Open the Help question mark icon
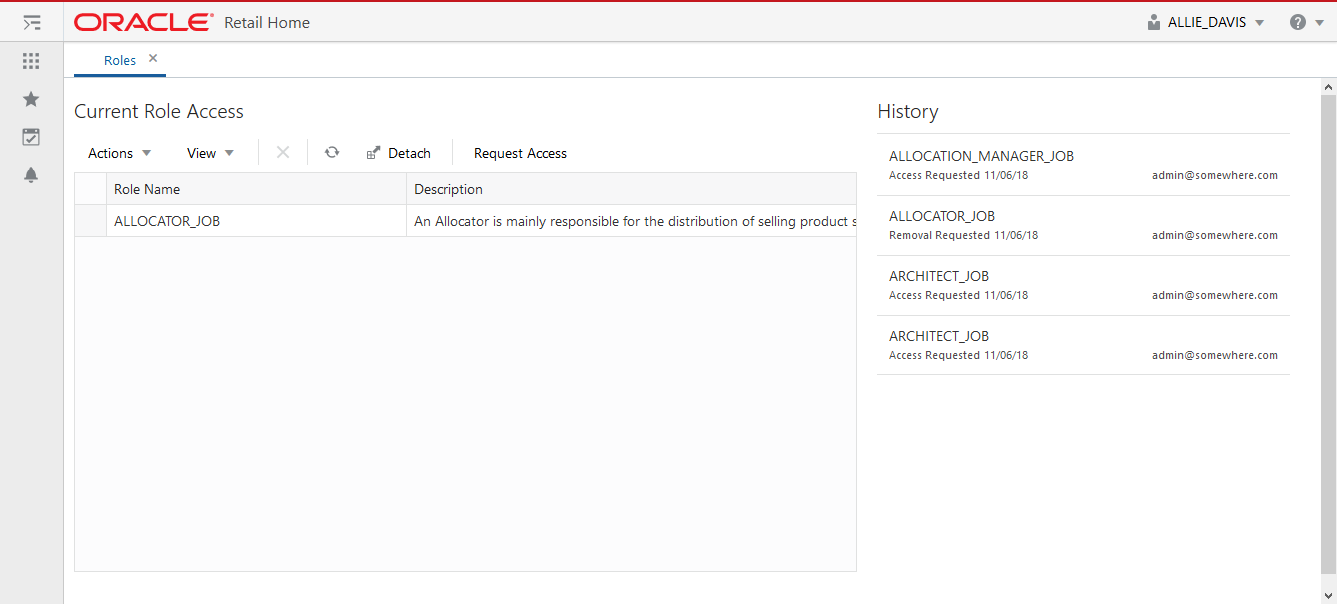This screenshot has width=1337, height=604. point(1298,22)
